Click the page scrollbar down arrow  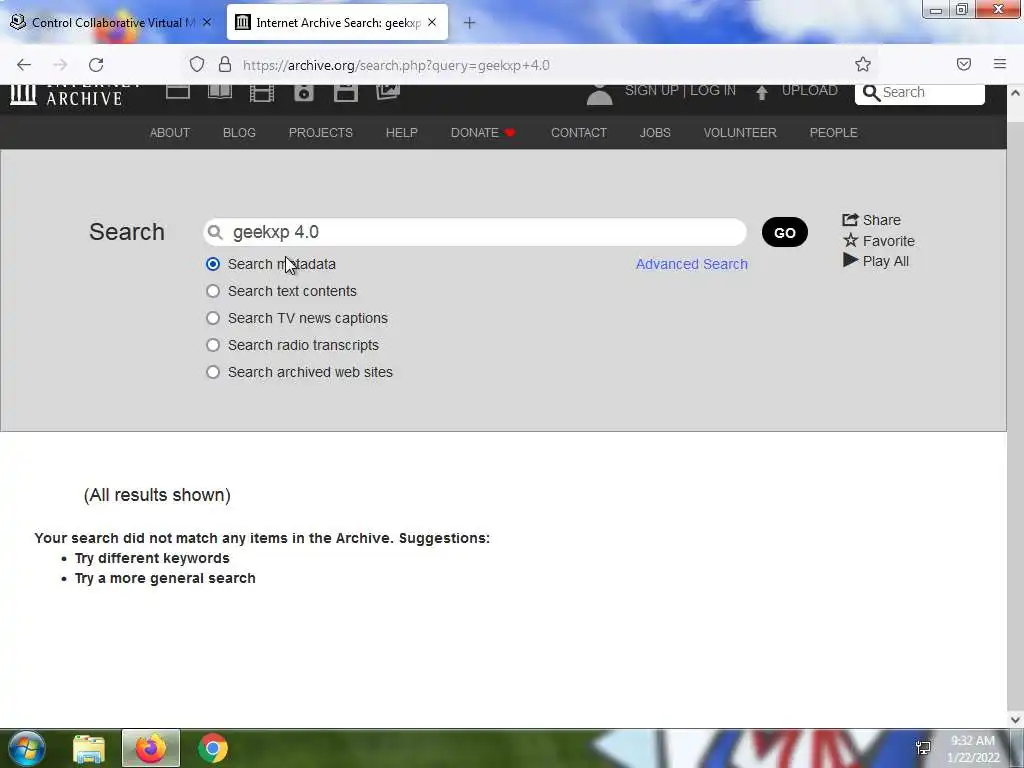pyautogui.click(x=1015, y=720)
